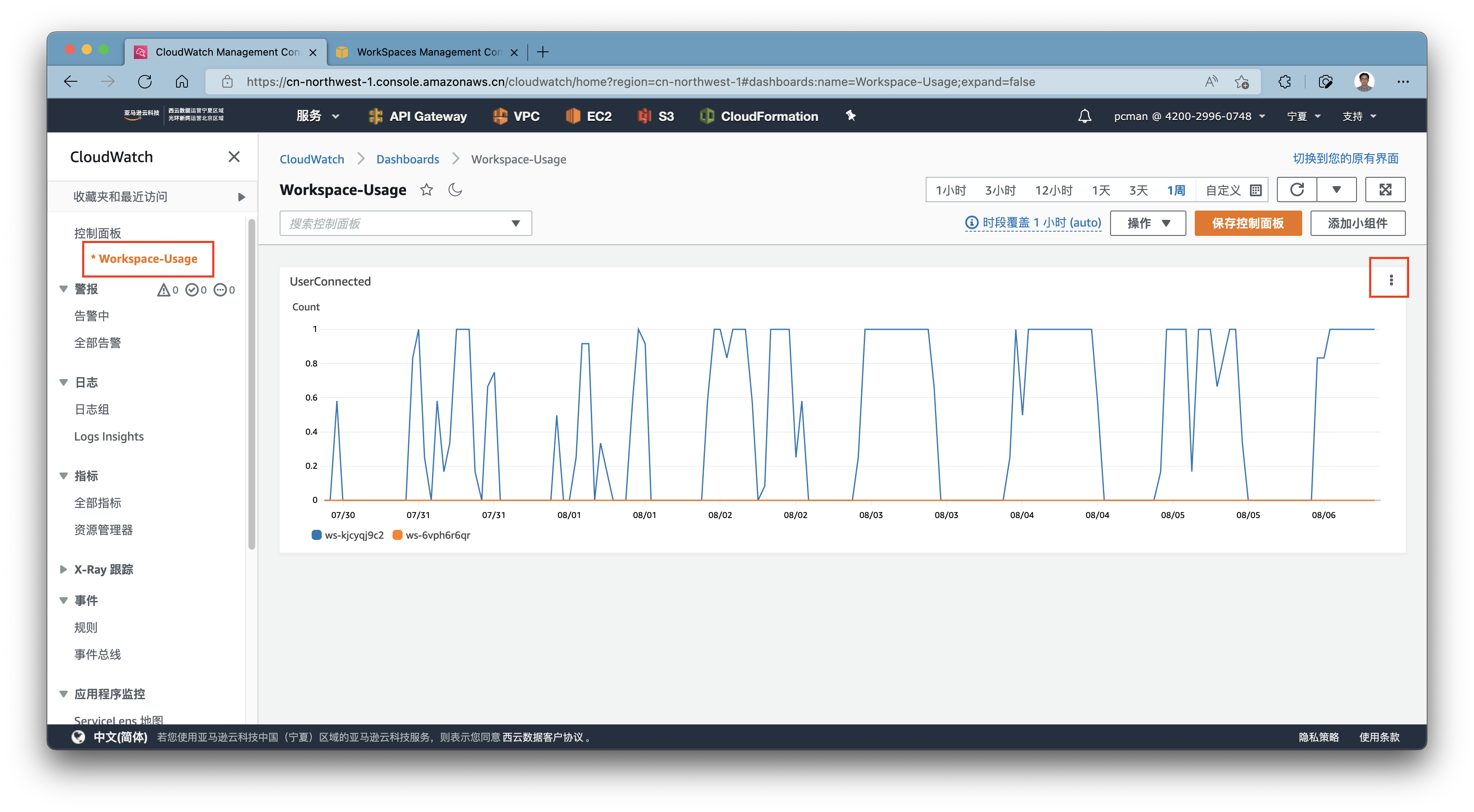Switch to CloudWatch Management Console tab
Viewport: 1474px width, 812px height.
226,52
